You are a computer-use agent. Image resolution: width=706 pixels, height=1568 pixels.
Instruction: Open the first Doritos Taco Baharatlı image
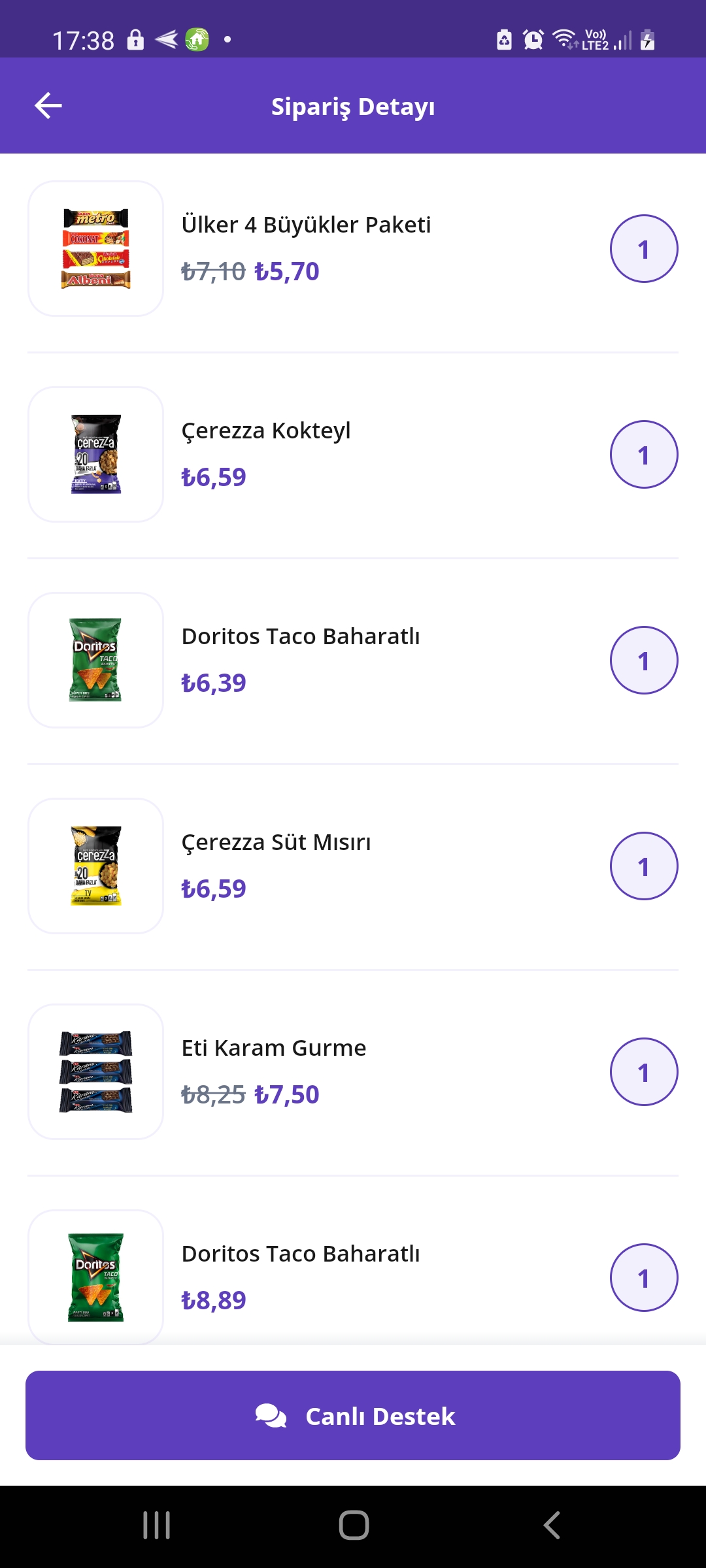(95, 661)
